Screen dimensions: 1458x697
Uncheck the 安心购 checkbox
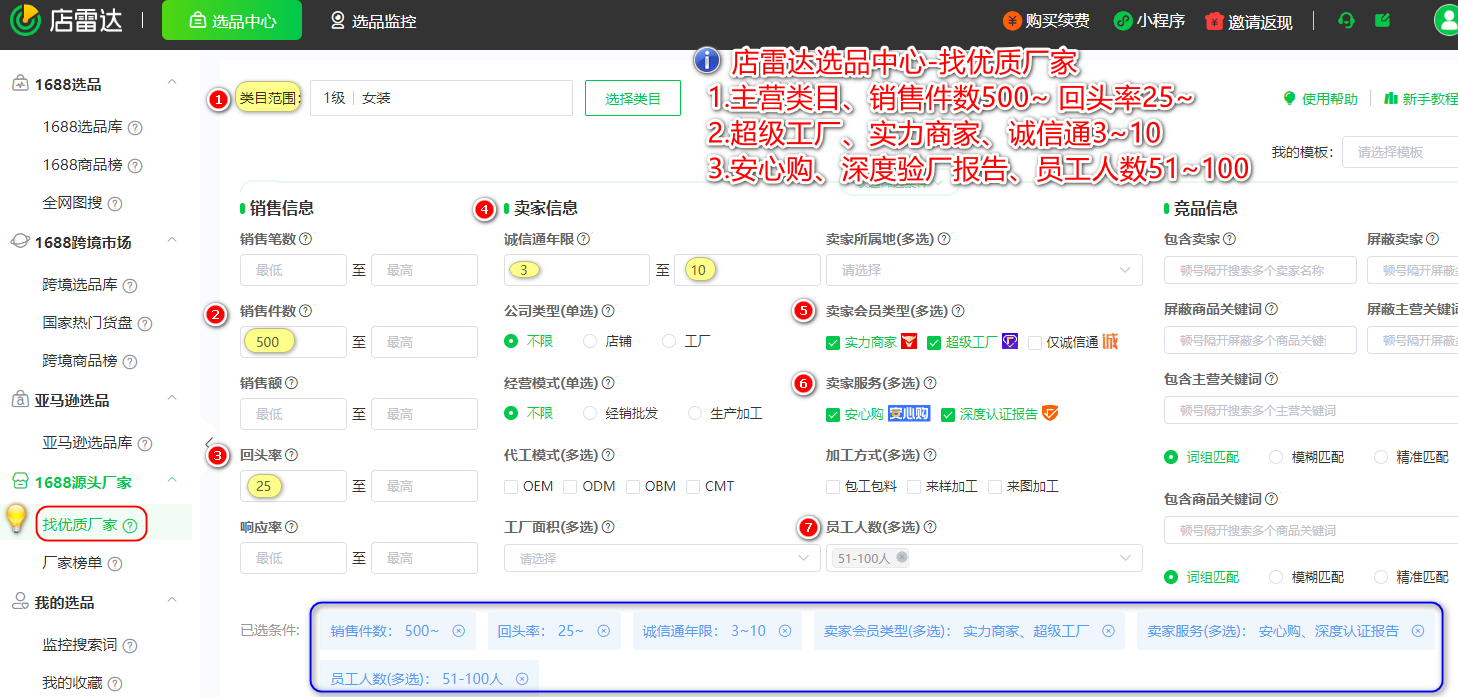[833, 415]
